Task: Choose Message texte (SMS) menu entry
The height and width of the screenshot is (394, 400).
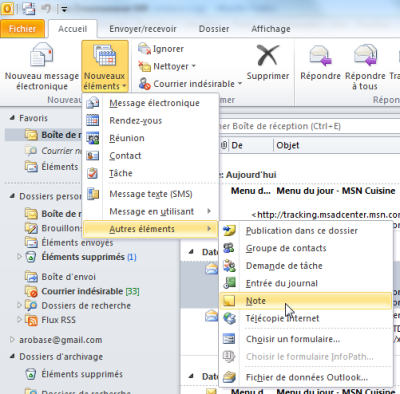Action: click(x=151, y=194)
